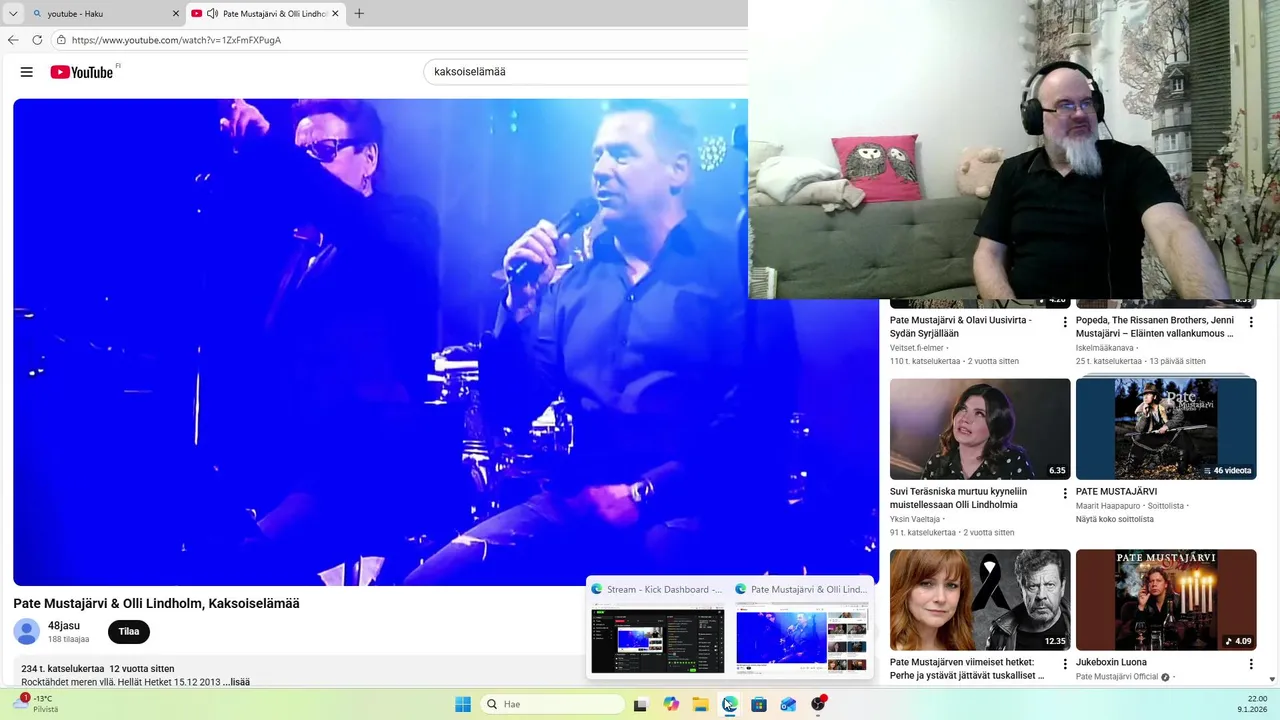Reload the page with refresh icon

point(37,40)
